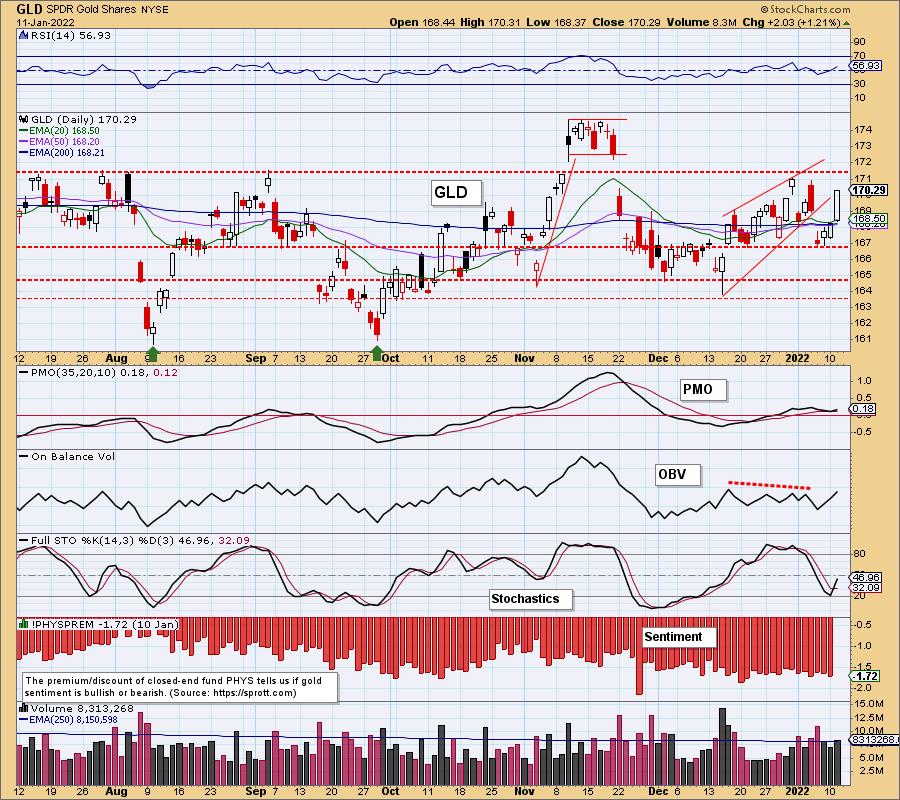Click the 32.09 stochastic %D value tag
This screenshot has width=900, height=800.
point(866,588)
